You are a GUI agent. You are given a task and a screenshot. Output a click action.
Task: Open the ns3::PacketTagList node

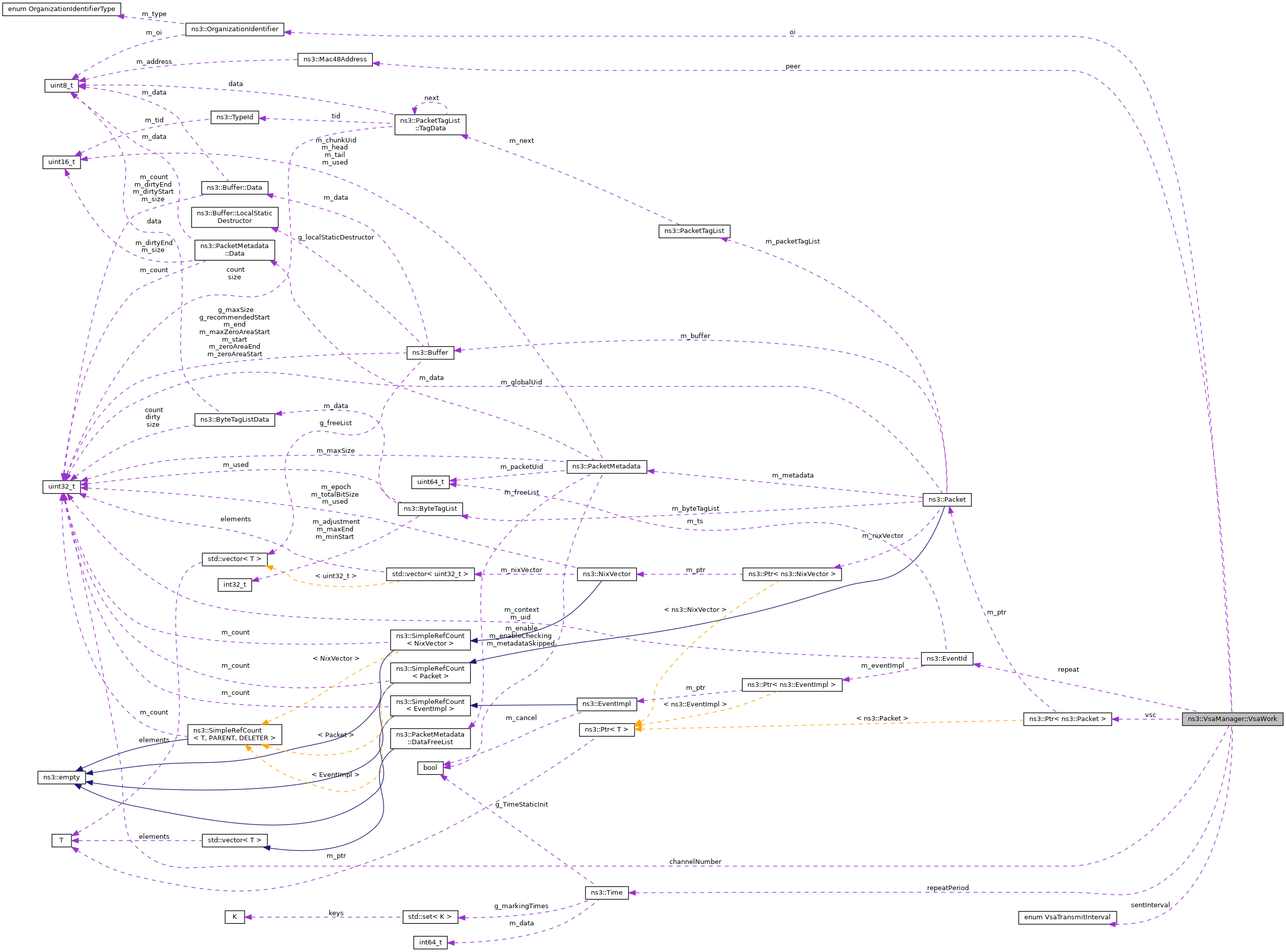(x=694, y=231)
